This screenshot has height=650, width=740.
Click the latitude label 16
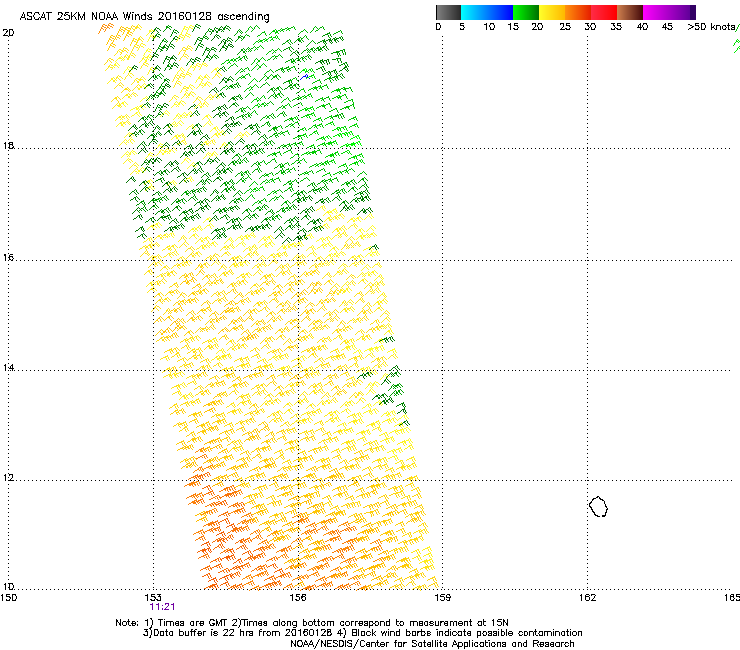tap(8, 257)
